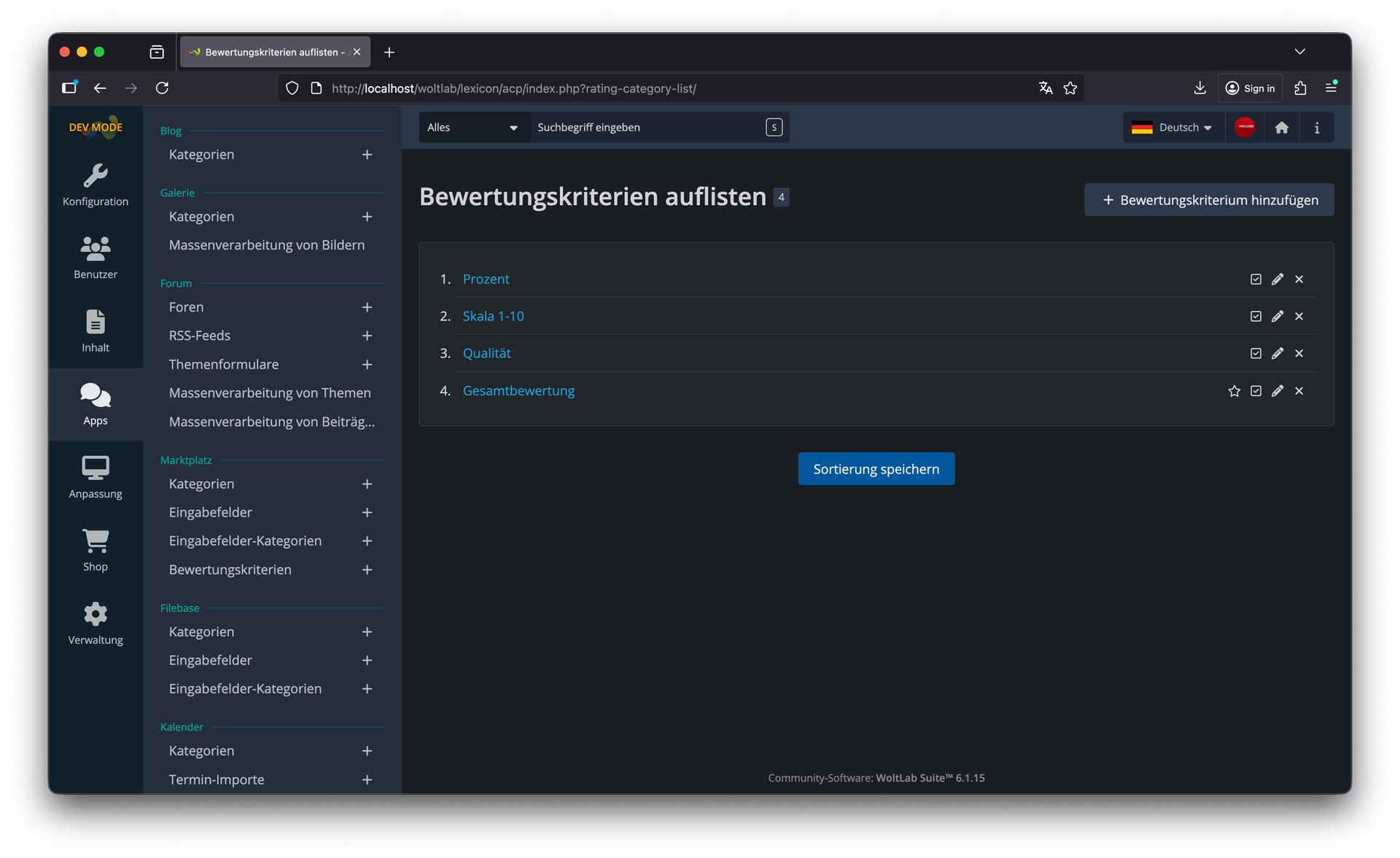Click Sortierung speichern button

pos(876,469)
